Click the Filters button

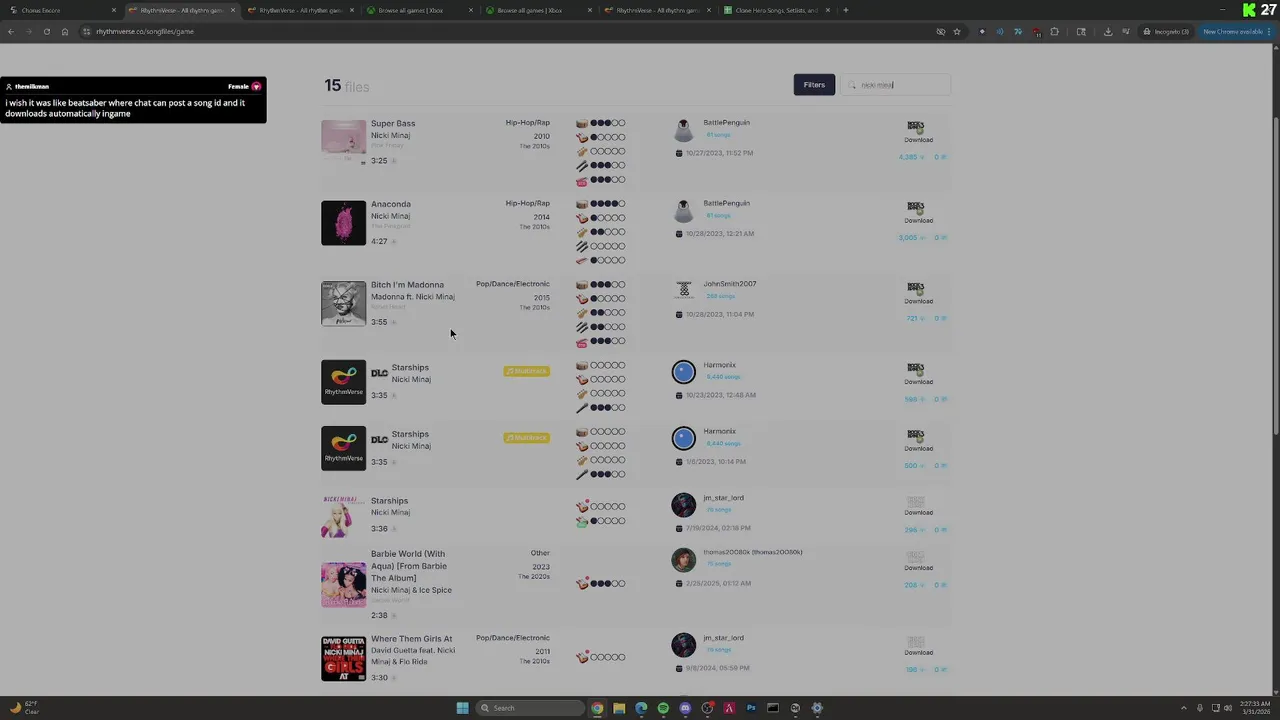click(x=814, y=85)
